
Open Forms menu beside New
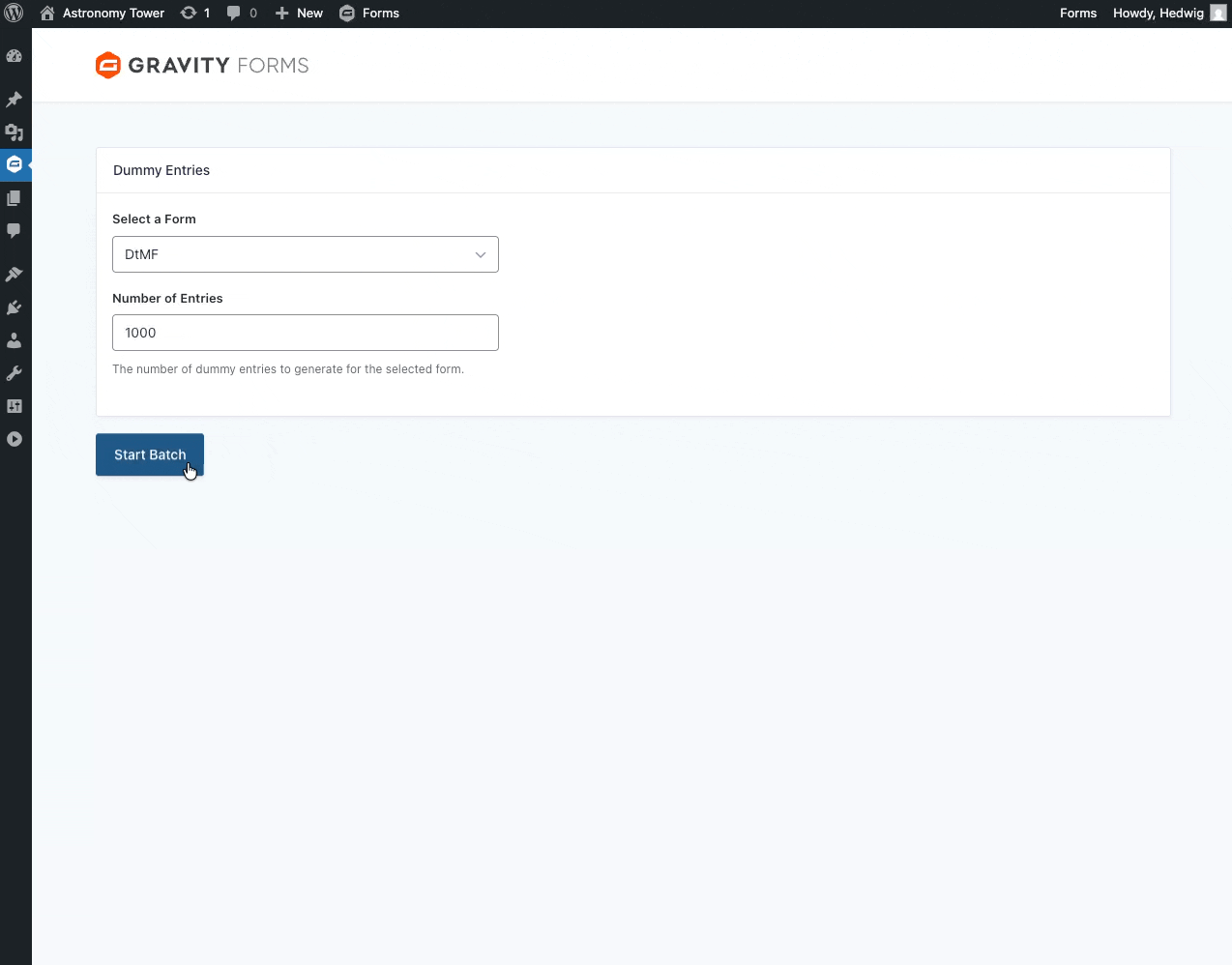click(x=369, y=14)
